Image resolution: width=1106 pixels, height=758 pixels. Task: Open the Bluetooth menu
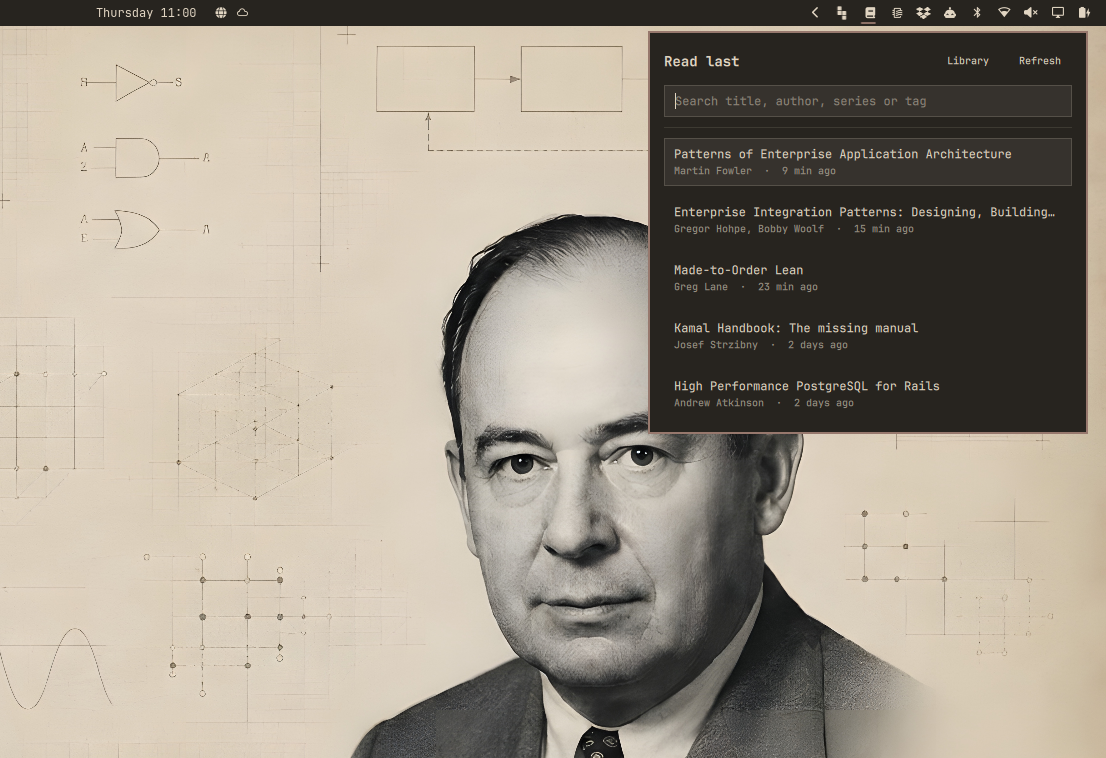(977, 13)
